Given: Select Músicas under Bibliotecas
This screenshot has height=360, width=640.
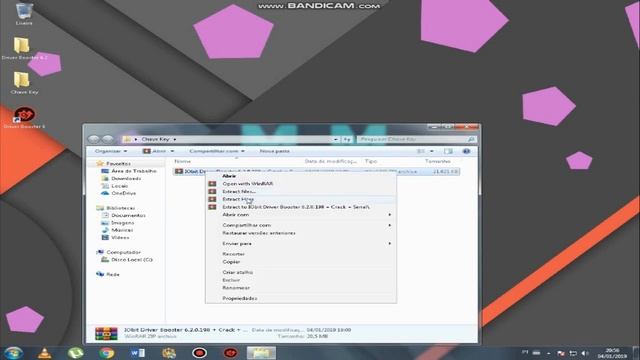Looking at the screenshot, I should tap(122, 230).
